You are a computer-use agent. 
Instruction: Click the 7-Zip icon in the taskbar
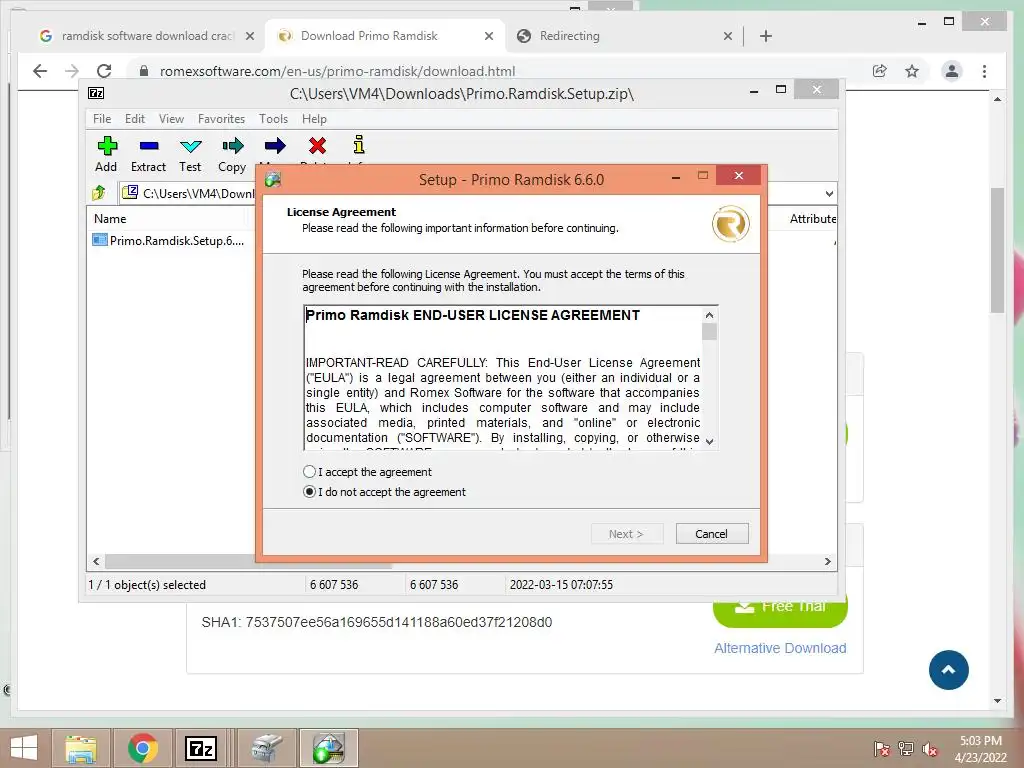point(202,748)
